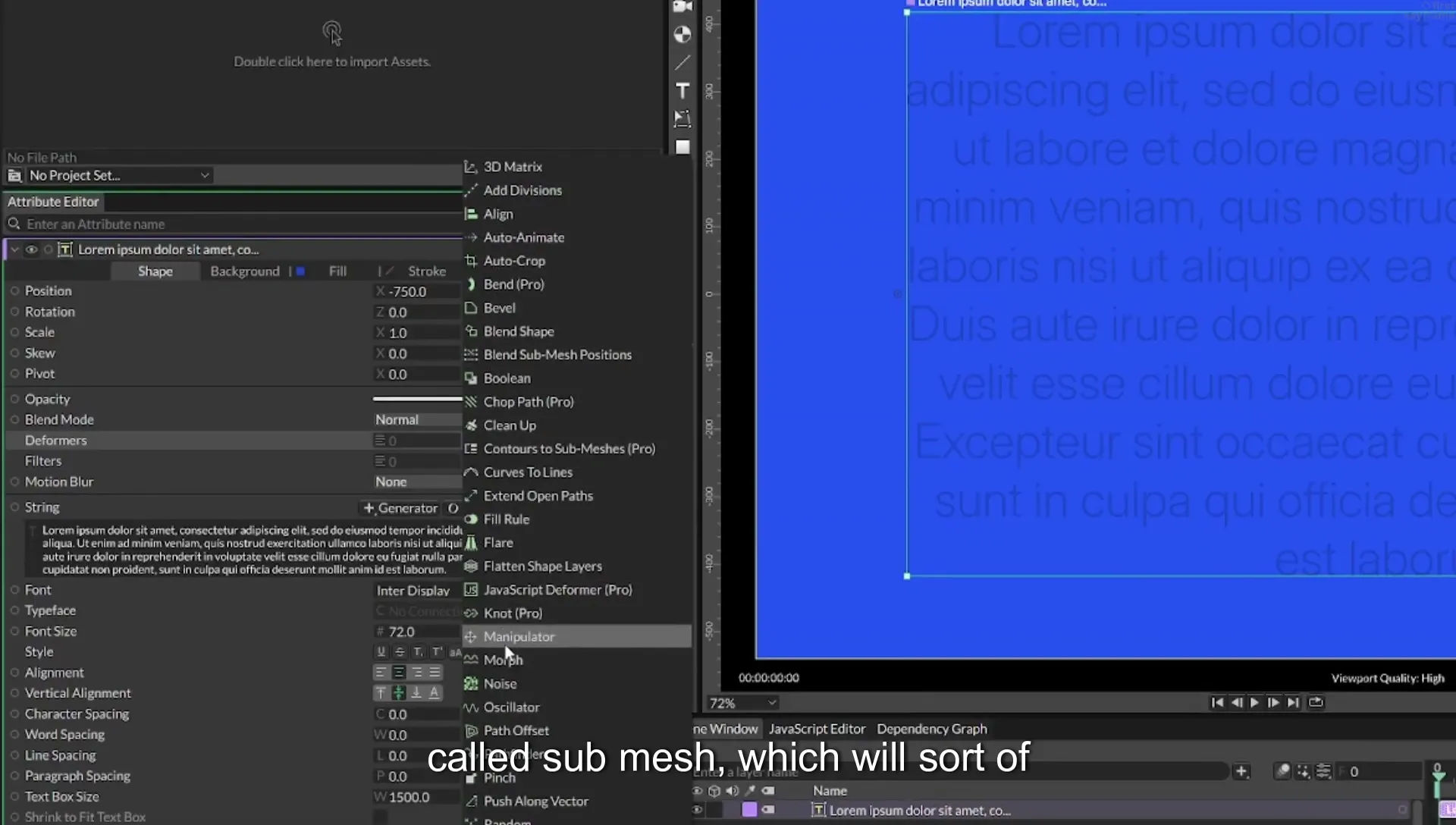Image resolution: width=1456 pixels, height=825 pixels.
Task: Click the camera tool icon
Action: (x=682, y=7)
